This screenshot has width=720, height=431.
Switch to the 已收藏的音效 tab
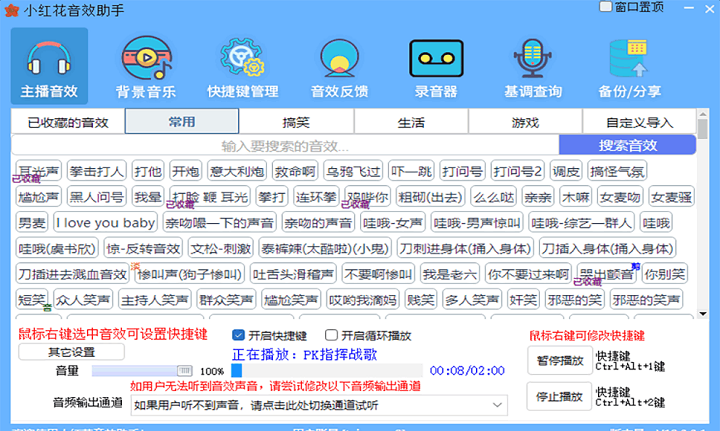tap(67, 122)
